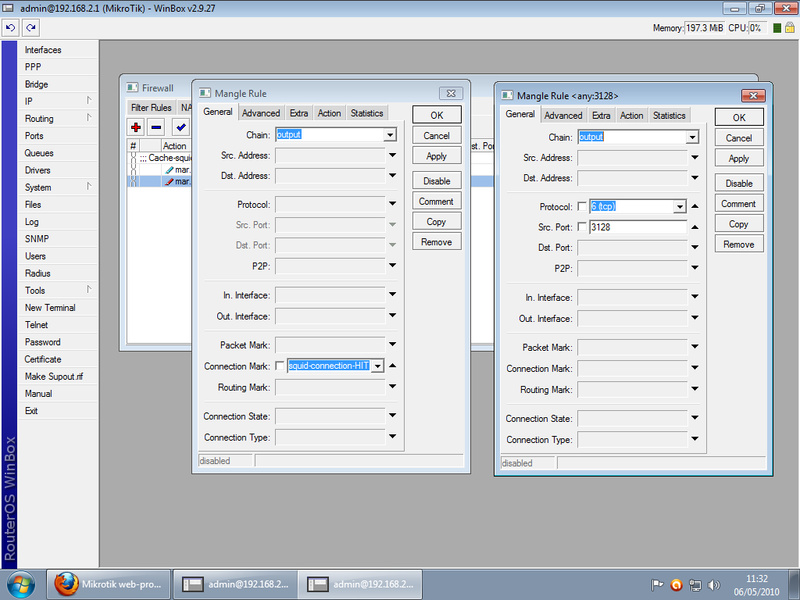
Task: Click the orange tray notification icon
Action: pos(677,585)
